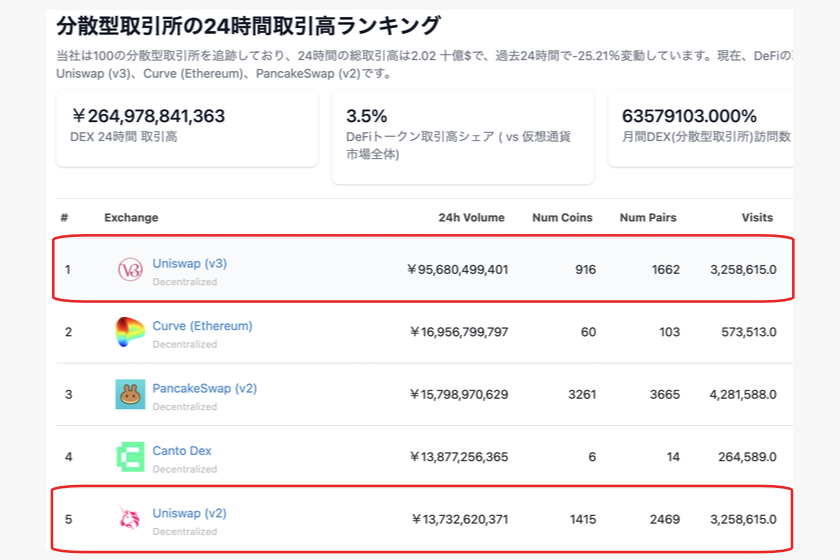Click the page heading 分散型取引所の24時間取引高ランキング
This screenshot has width=840, height=560.
(249, 25)
